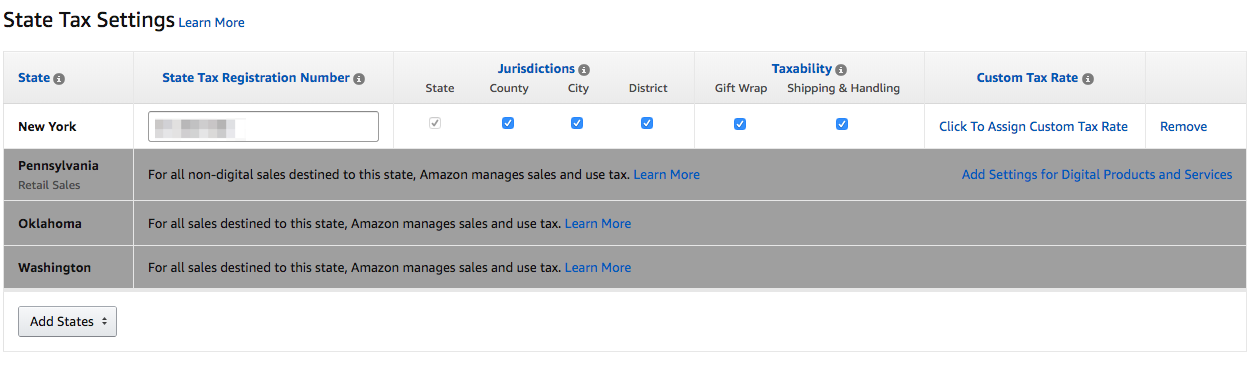Click To Assign Custom Tax Rate link
This screenshot has width=1257, height=368.
tap(1033, 127)
